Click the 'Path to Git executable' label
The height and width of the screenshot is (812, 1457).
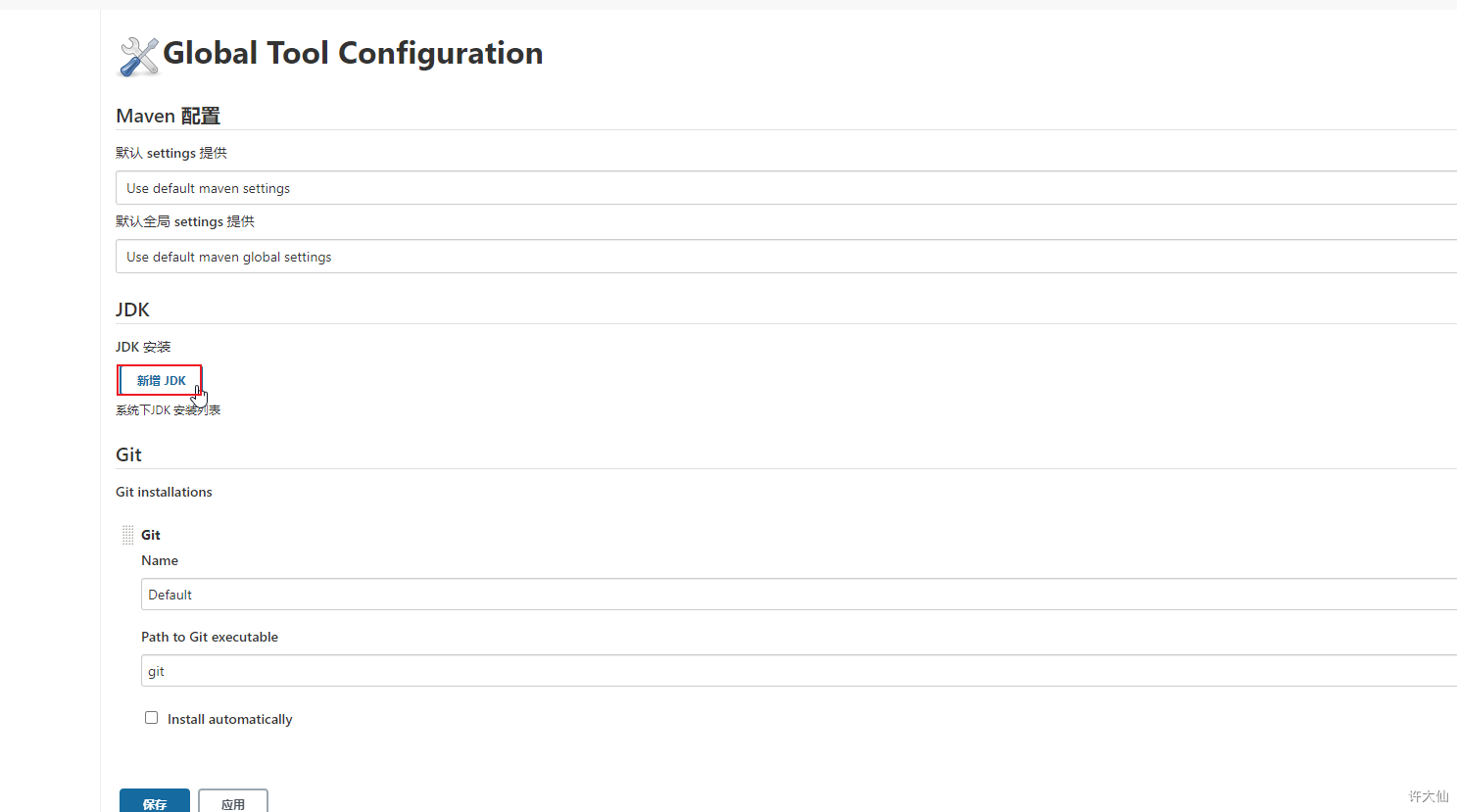[210, 637]
